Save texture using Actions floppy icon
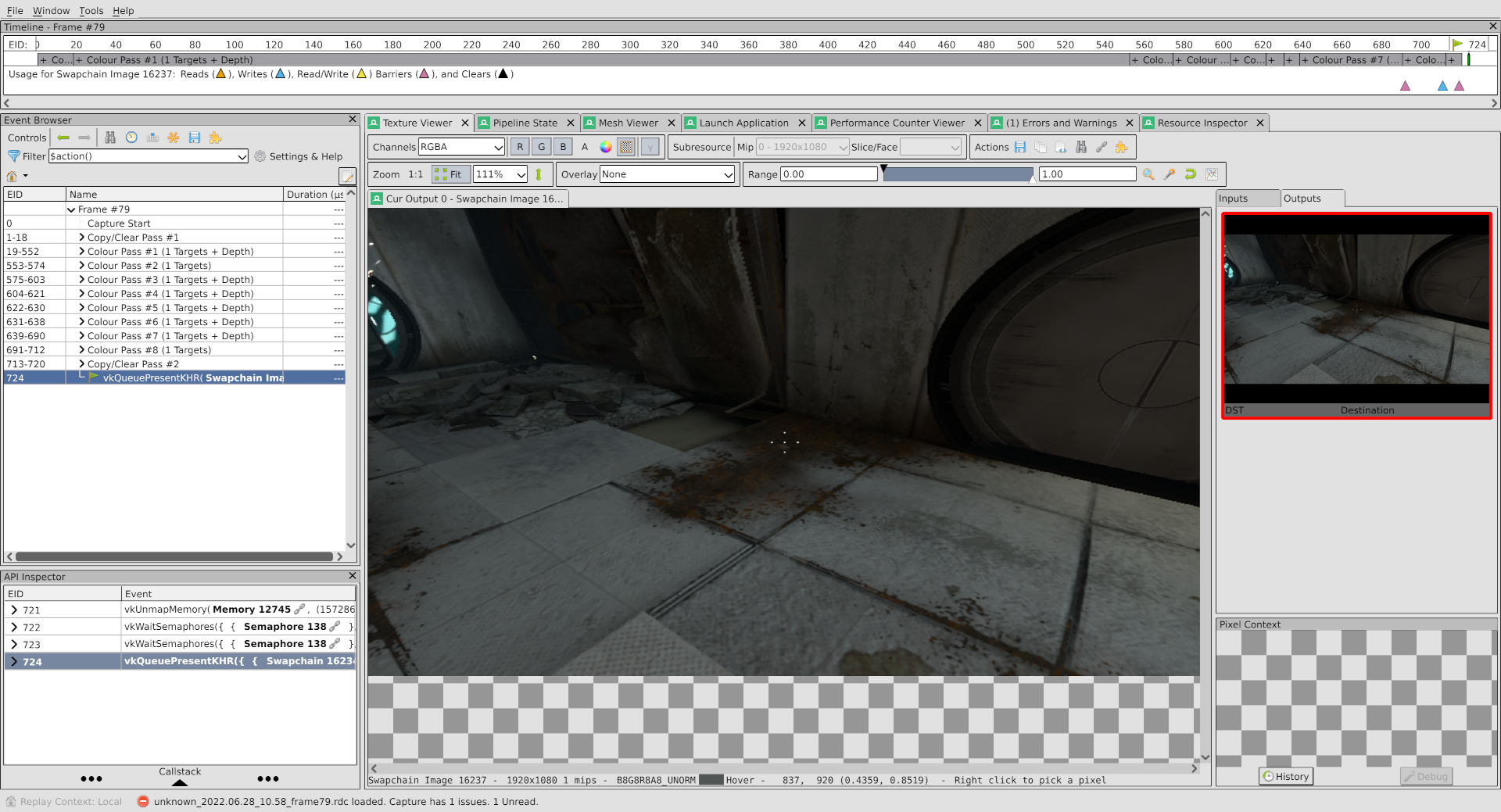The image size is (1501, 812). 1020,147
